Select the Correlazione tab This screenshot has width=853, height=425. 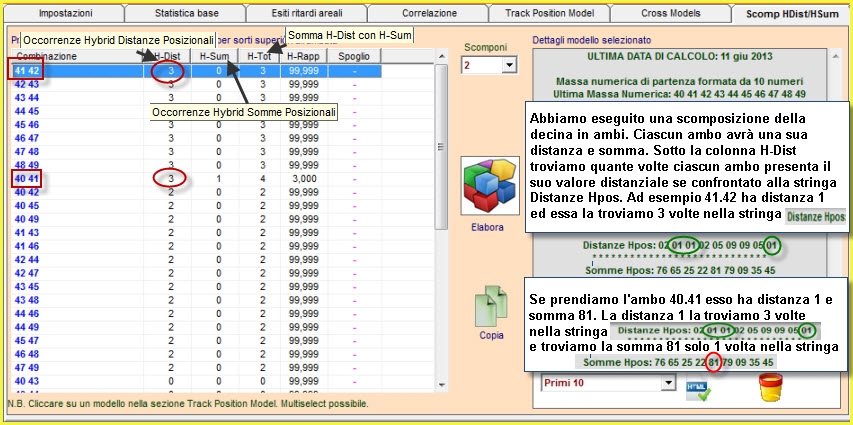click(x=429, y=13)
